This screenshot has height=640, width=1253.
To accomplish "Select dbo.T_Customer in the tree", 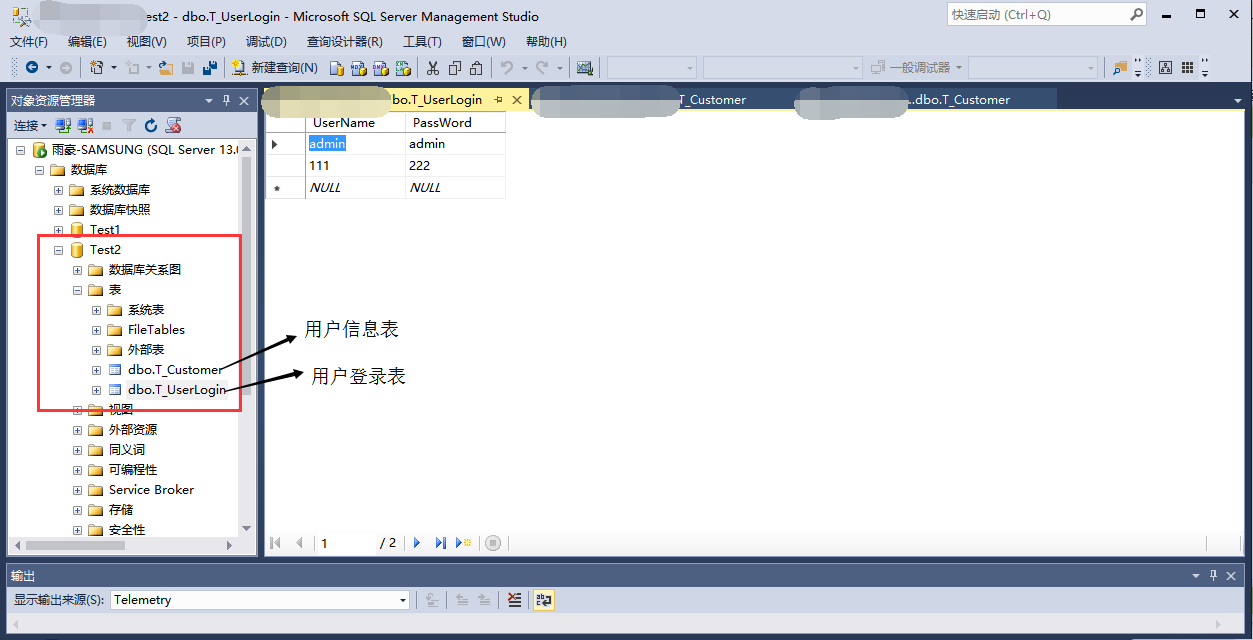I will coord(175,370).
